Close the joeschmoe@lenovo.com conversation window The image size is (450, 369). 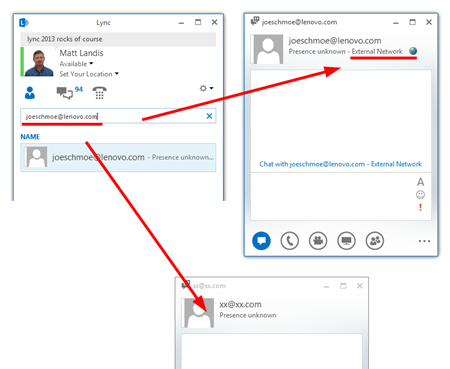click(x=429, y=22)
